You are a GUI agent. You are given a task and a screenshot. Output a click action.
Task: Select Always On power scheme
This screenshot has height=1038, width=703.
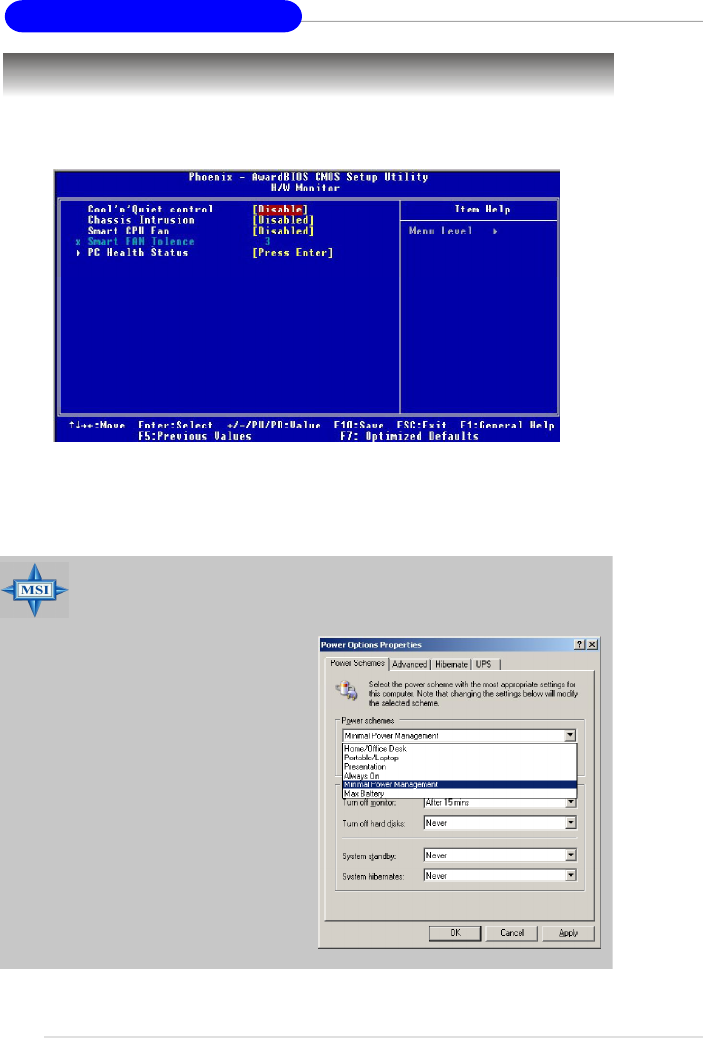tap(459, 776)
